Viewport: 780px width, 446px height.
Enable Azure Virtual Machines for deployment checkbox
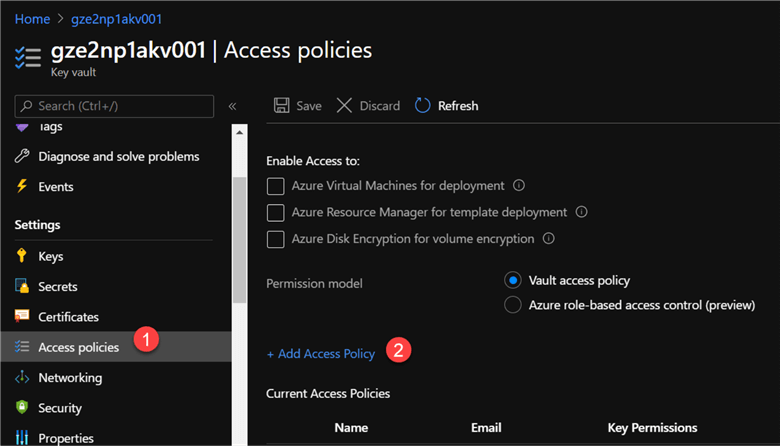tap(276, 186)
